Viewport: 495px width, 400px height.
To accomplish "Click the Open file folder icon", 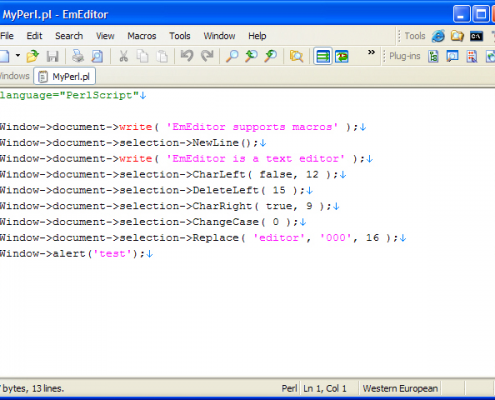I will 33,56.
